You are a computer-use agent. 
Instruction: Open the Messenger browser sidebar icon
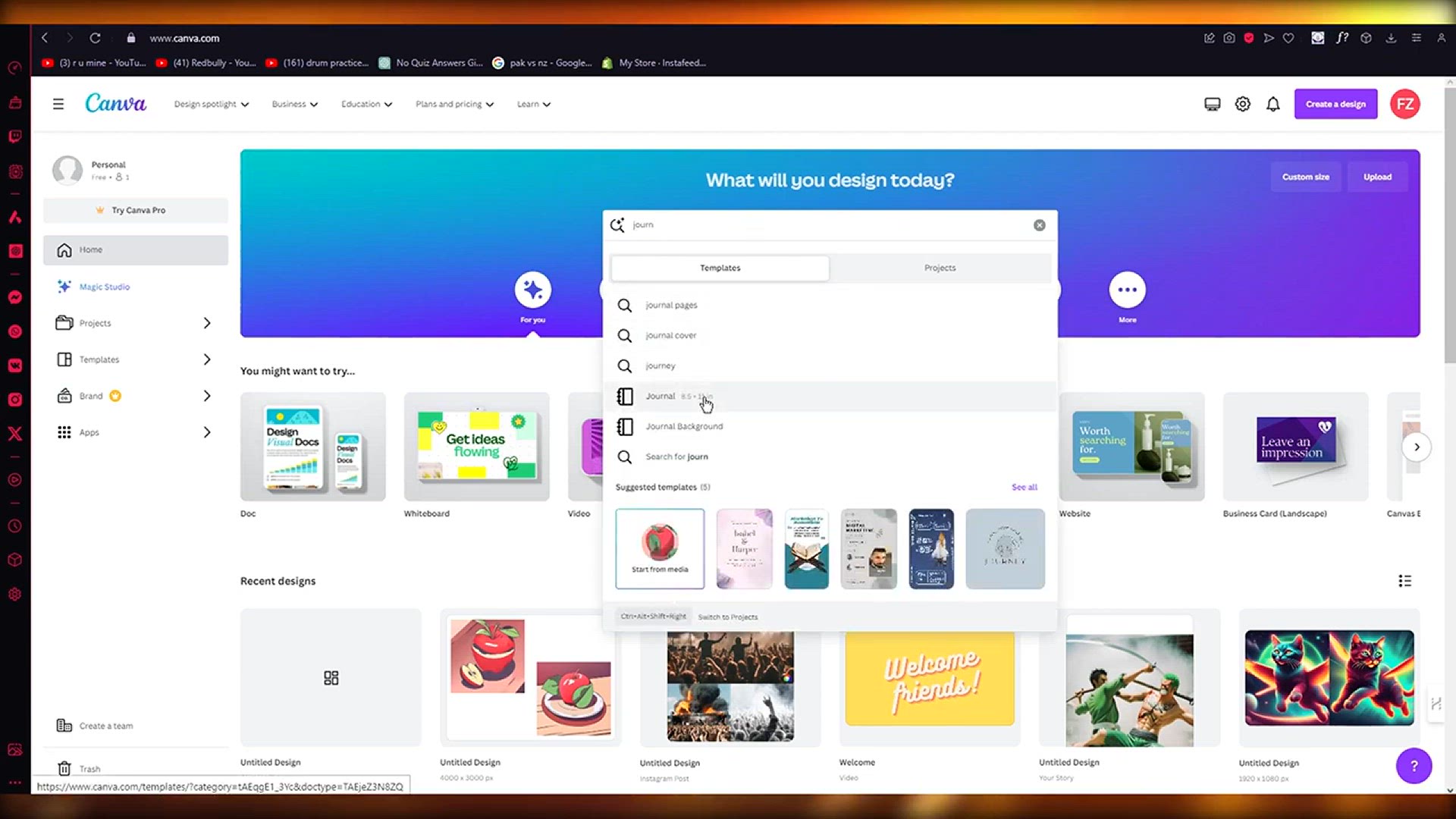point(14,297)
